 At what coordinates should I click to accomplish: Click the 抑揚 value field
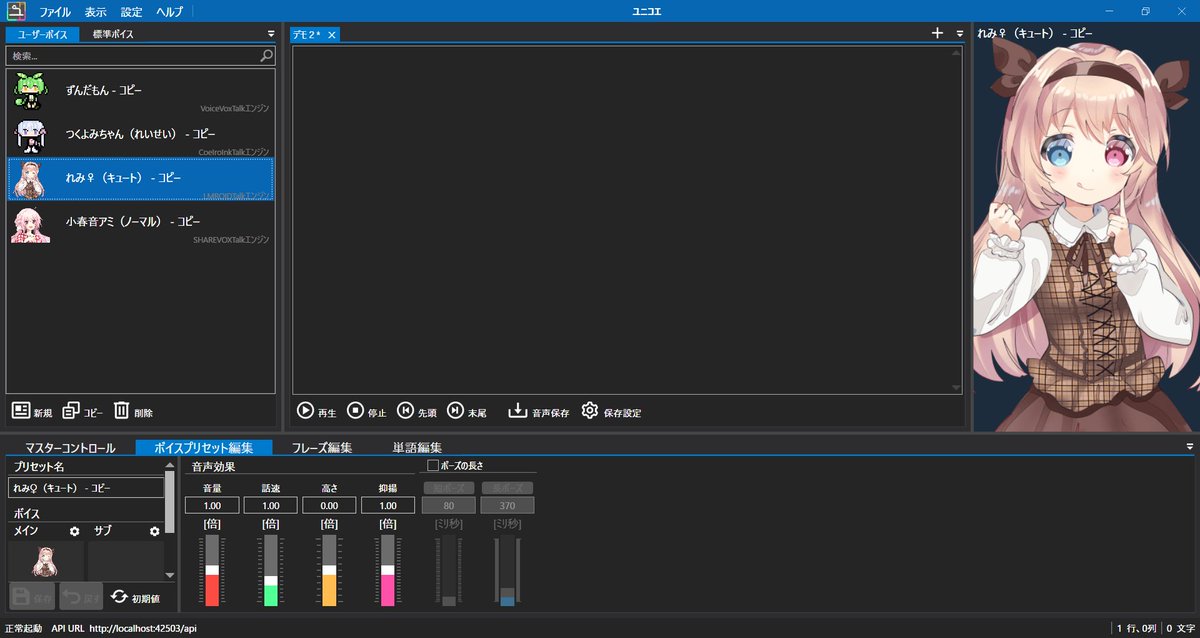[388, 505]
